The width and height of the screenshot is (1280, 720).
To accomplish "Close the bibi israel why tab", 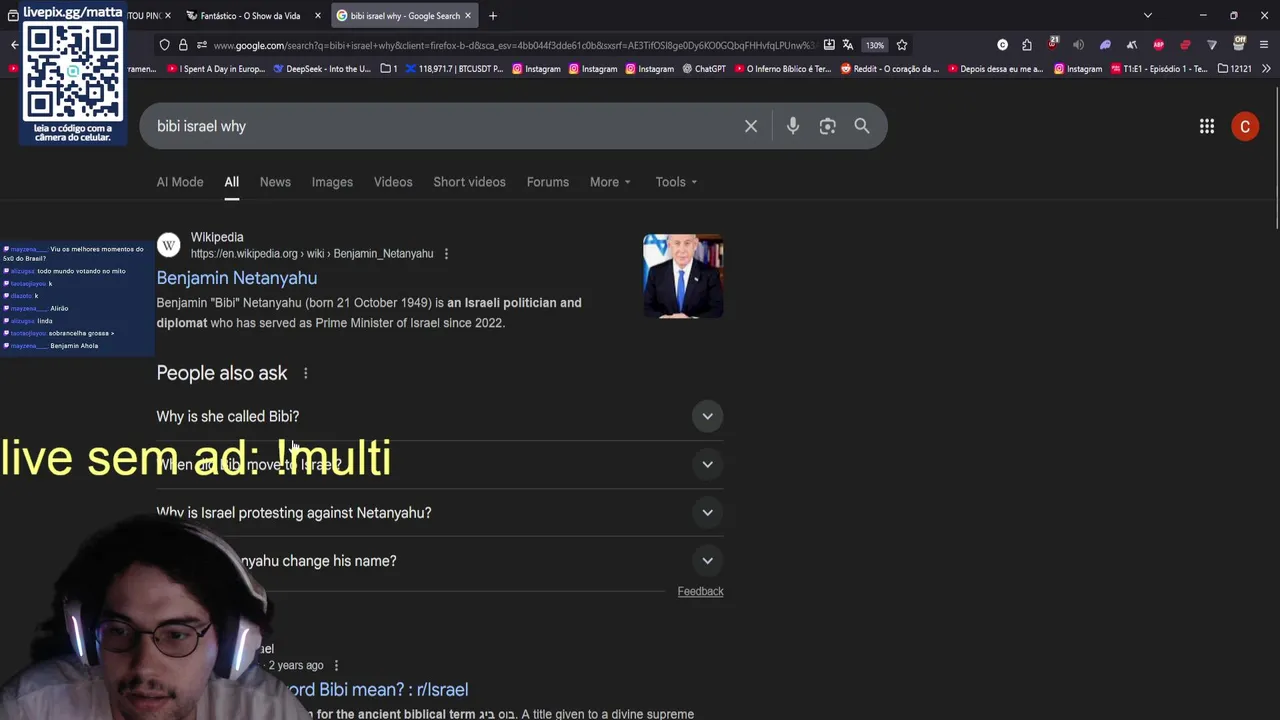I will coord(467,16).
